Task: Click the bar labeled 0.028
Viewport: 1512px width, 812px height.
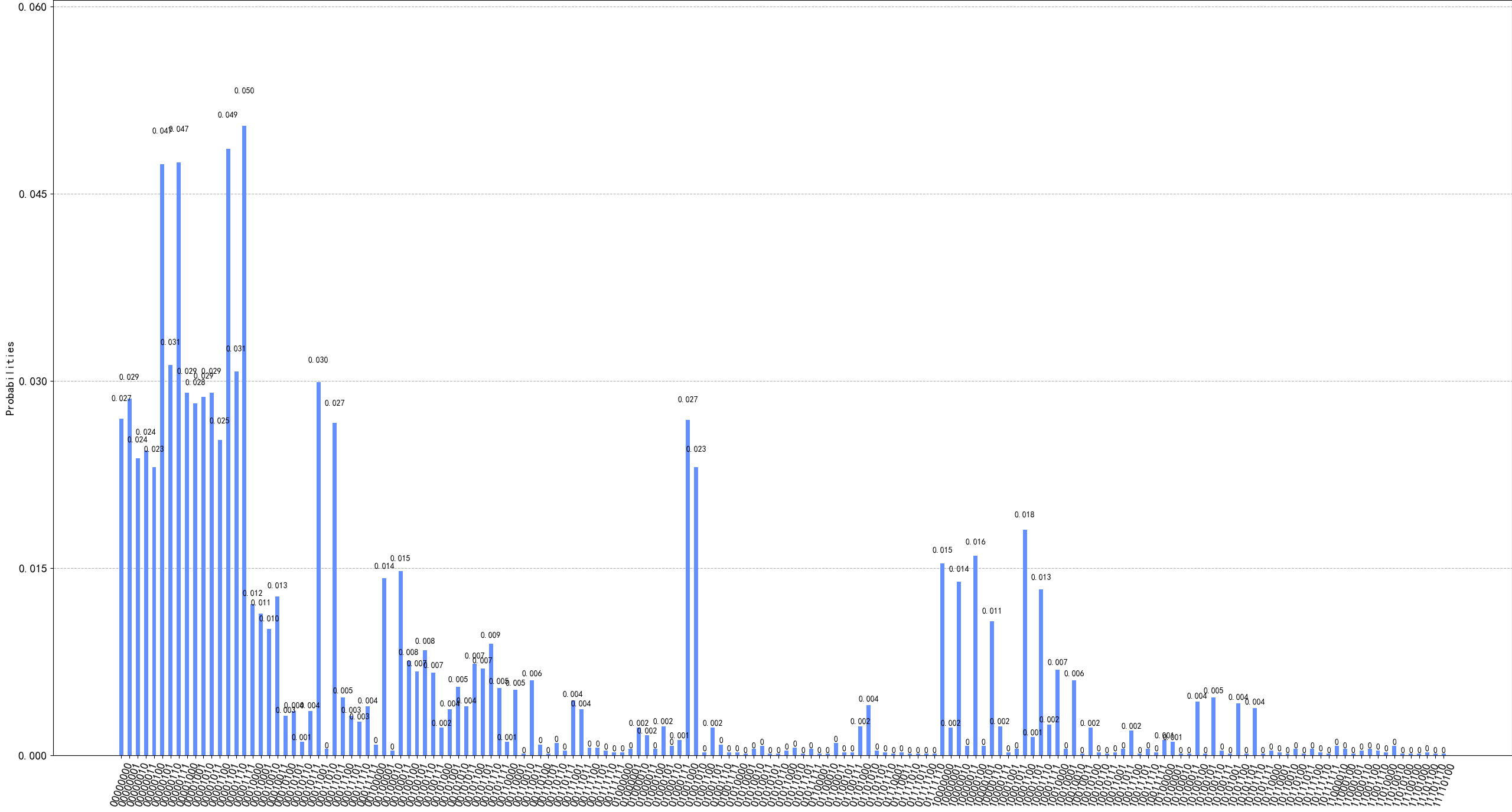Action: click(x=195, y=579)
